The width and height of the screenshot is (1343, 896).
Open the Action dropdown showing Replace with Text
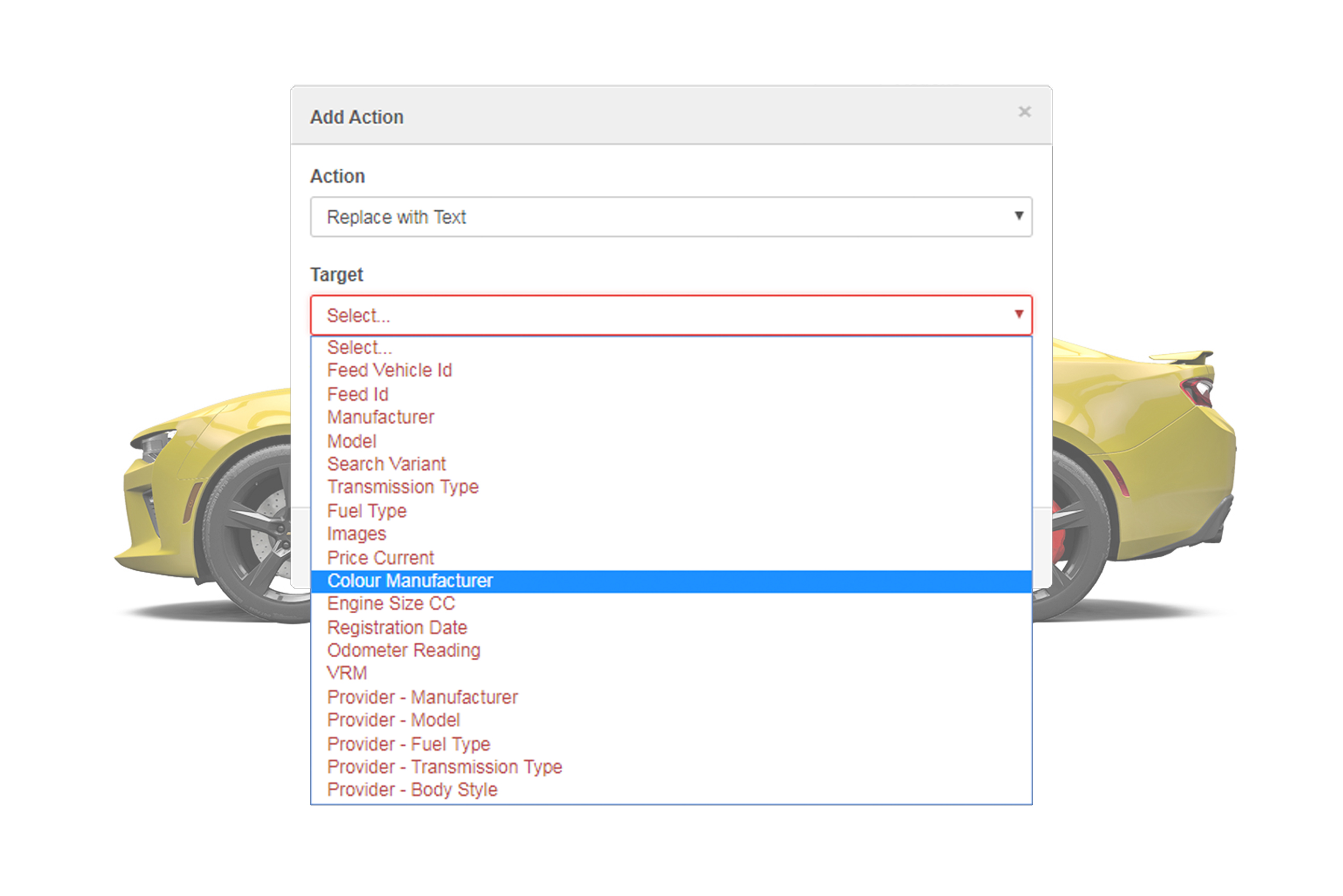(x=671, y=216)
